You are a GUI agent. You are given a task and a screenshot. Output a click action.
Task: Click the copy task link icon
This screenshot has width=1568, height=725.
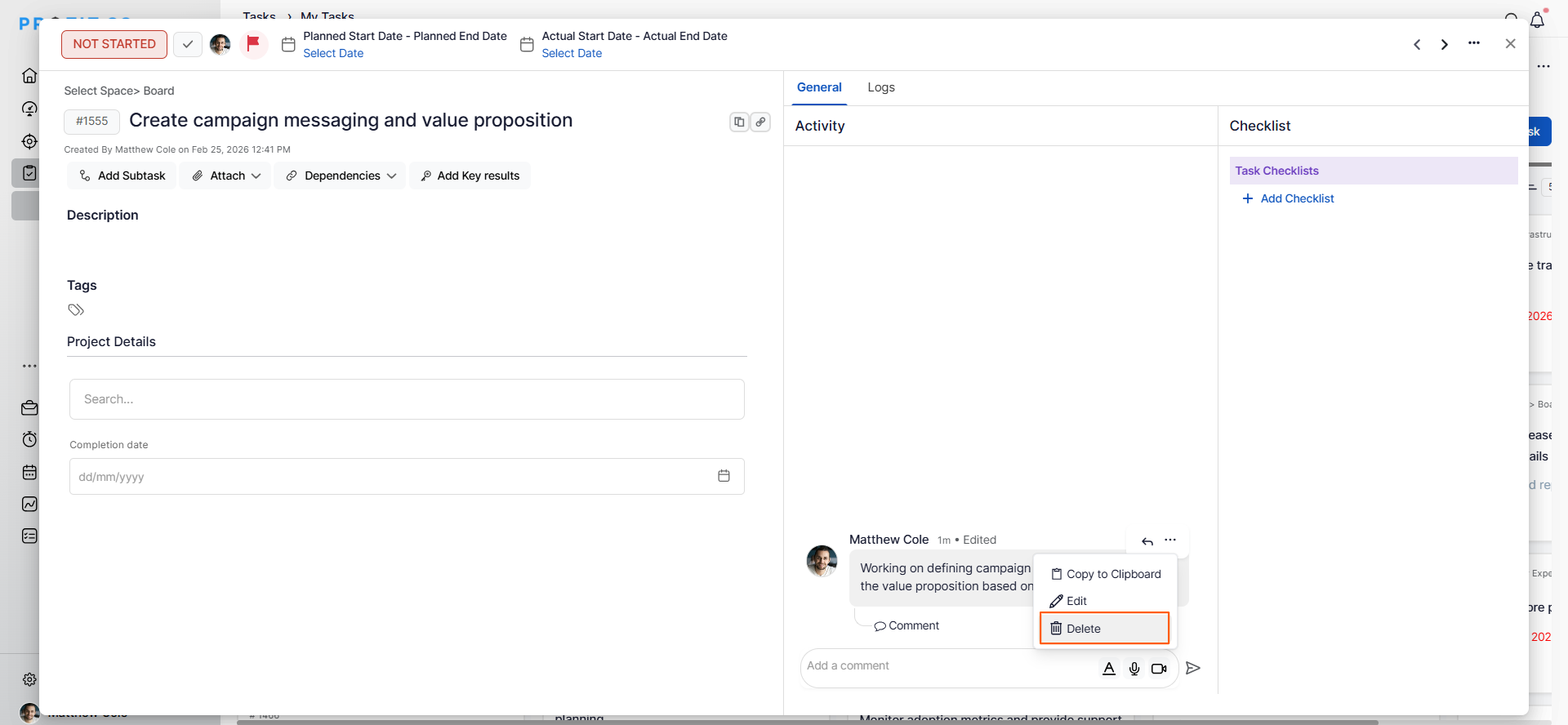(760, 122)
